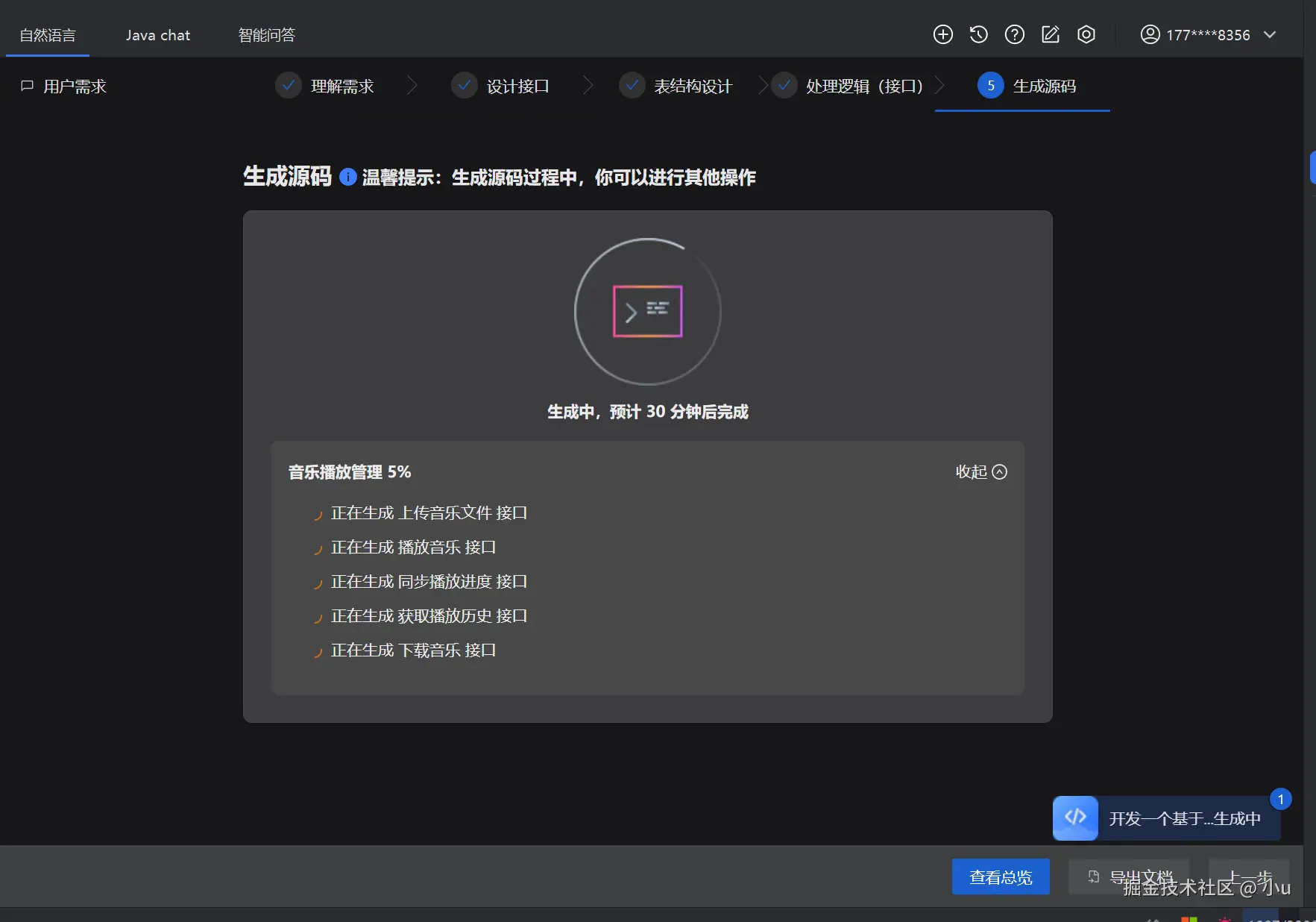1316x922 pixels.
Task: Click the 表结构设计 checkmark icon
Action: coord(632,85)
